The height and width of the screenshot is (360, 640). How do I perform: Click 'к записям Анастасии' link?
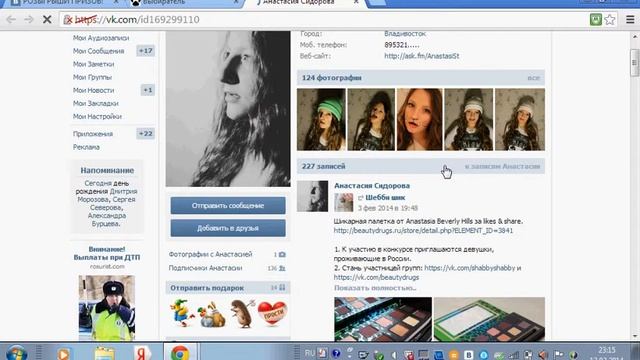click(502, 166)
